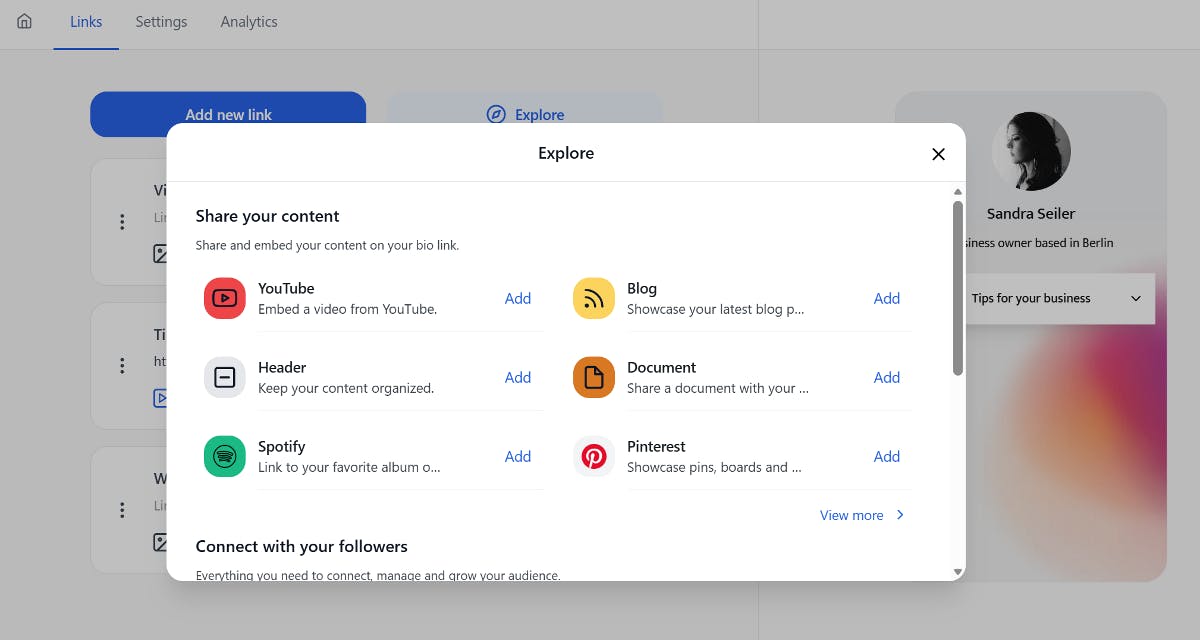Open the three-dot menu on the first link card

pos(122,222)
